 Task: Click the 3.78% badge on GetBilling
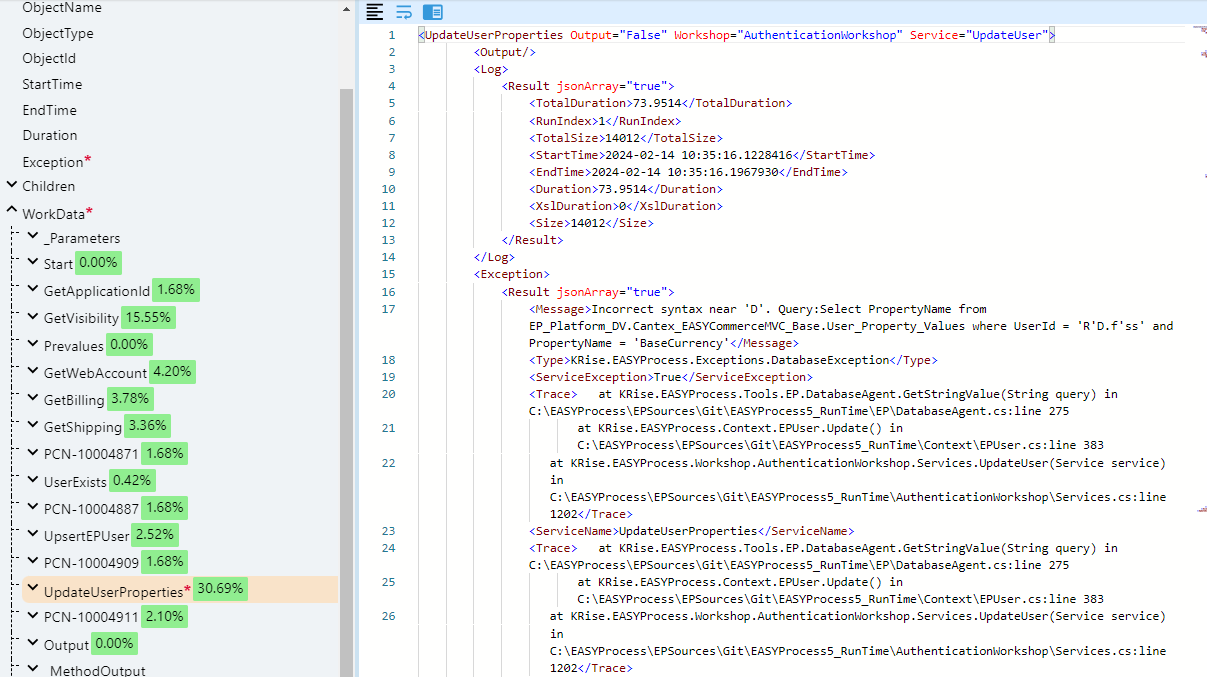pos(129,399)
